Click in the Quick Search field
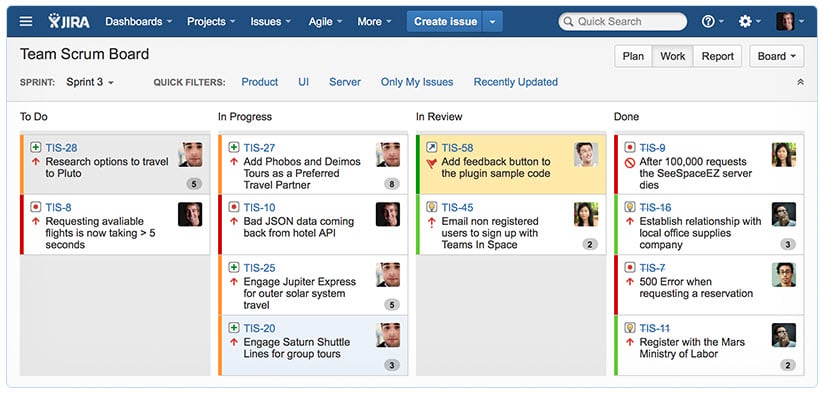This screenshot has width=822, height=394. [x=622, y=21]
